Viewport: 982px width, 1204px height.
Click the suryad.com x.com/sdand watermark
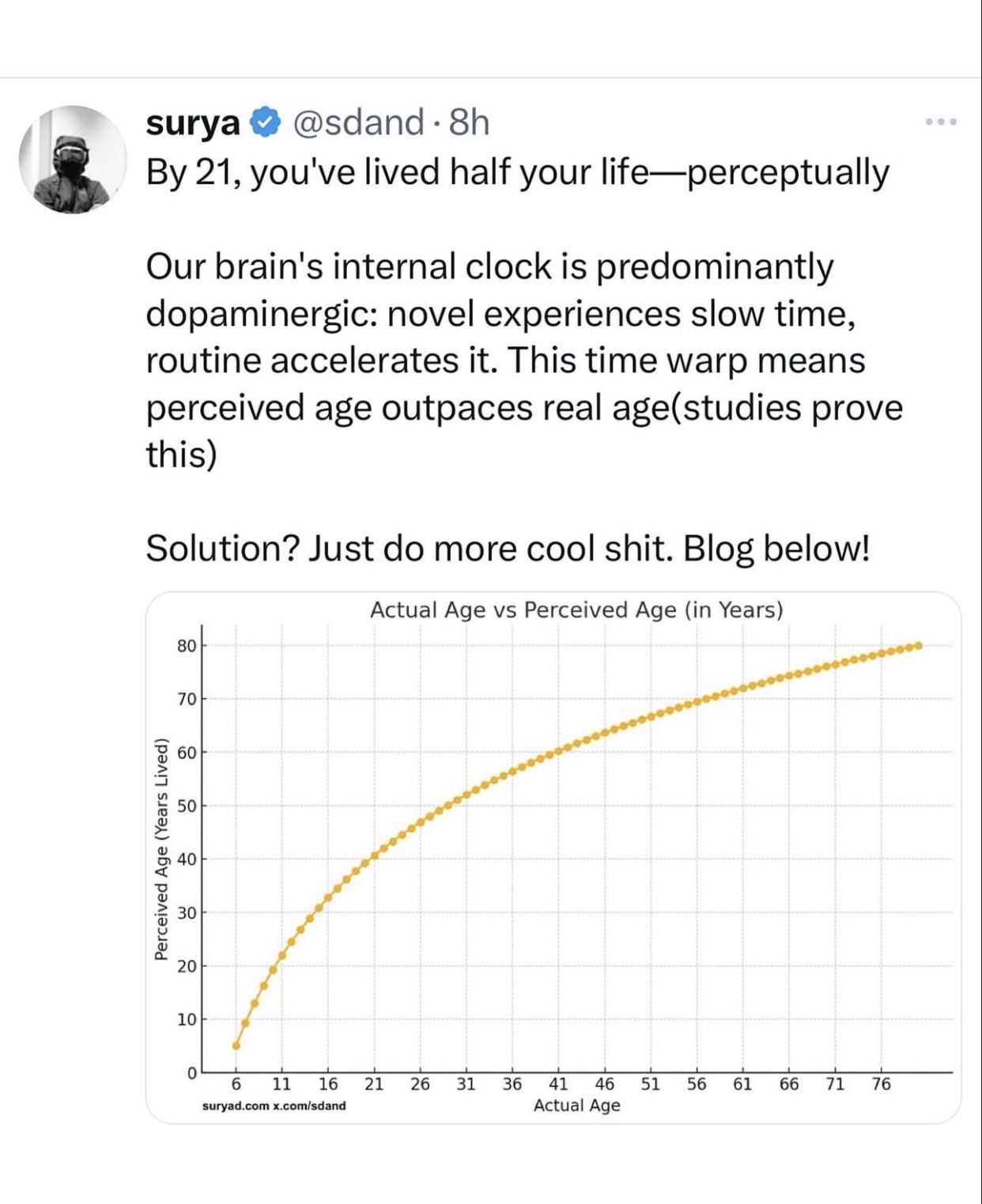click(274, 1105)
